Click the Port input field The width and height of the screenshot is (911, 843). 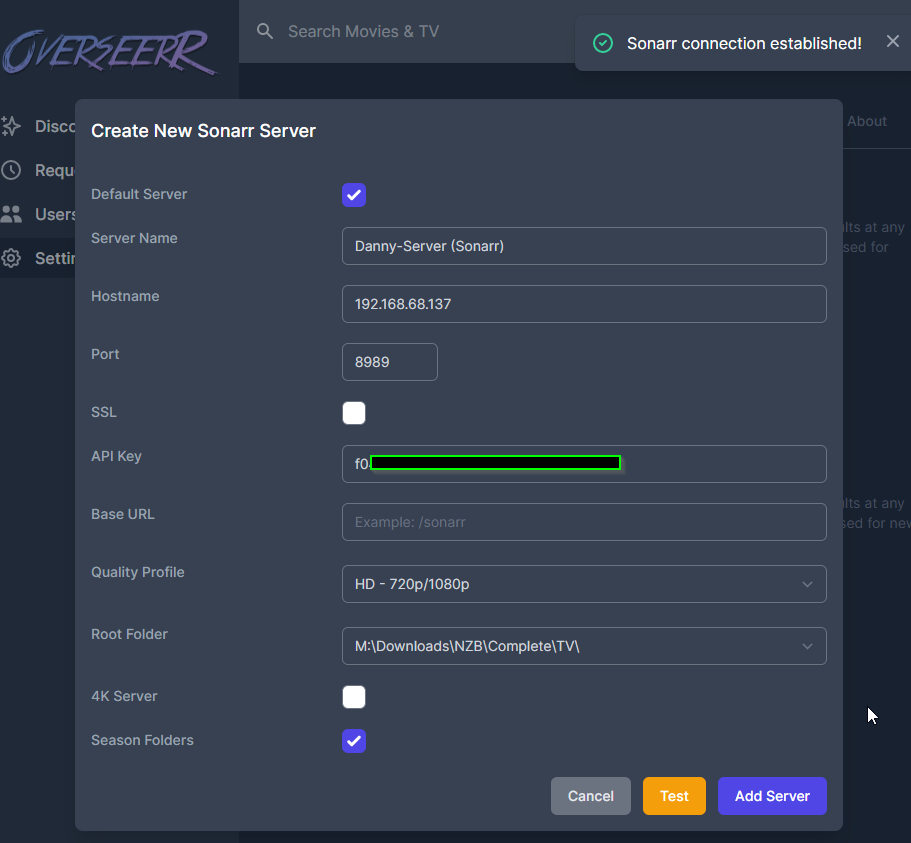pos(390,362)
